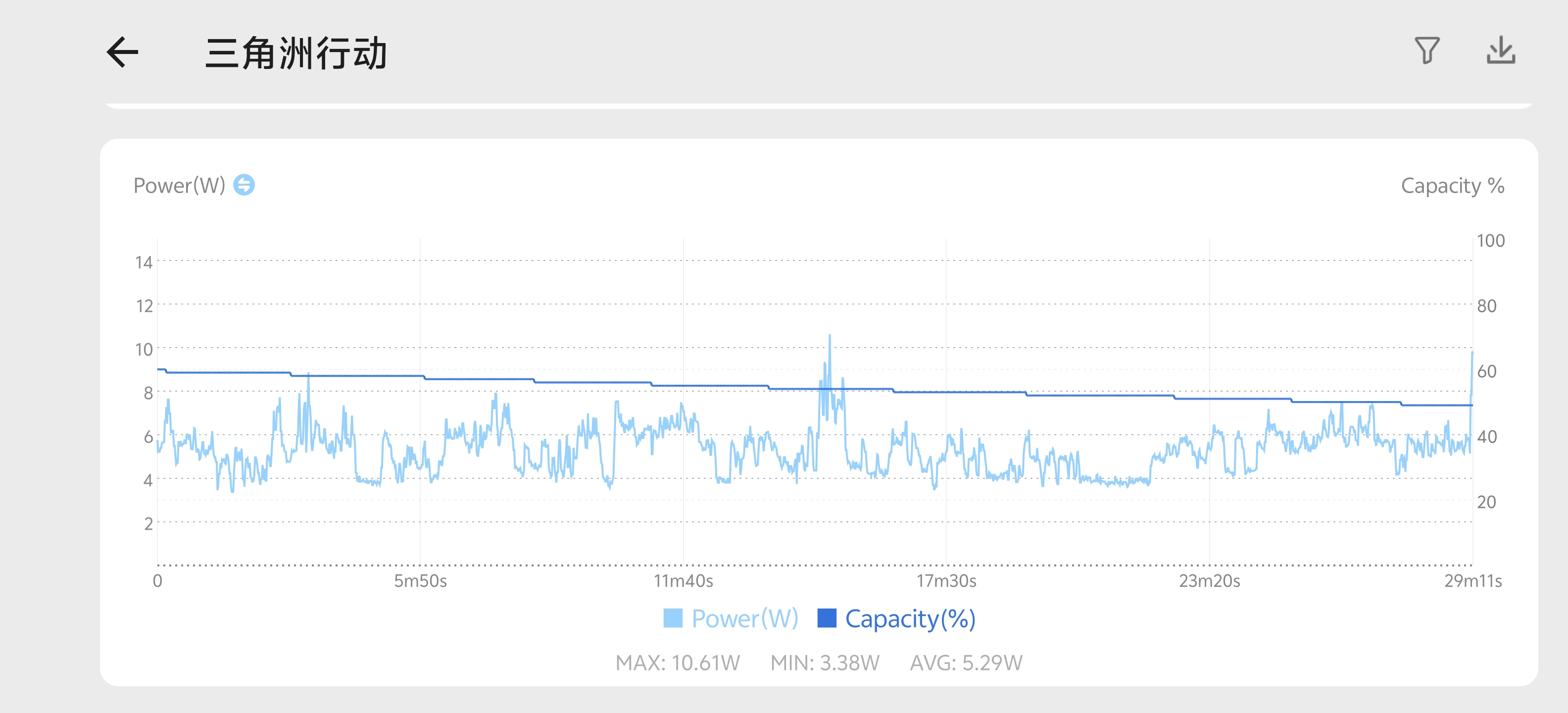
Task: Select the AVG: 5.29W statistic
Action: [966, 662]
